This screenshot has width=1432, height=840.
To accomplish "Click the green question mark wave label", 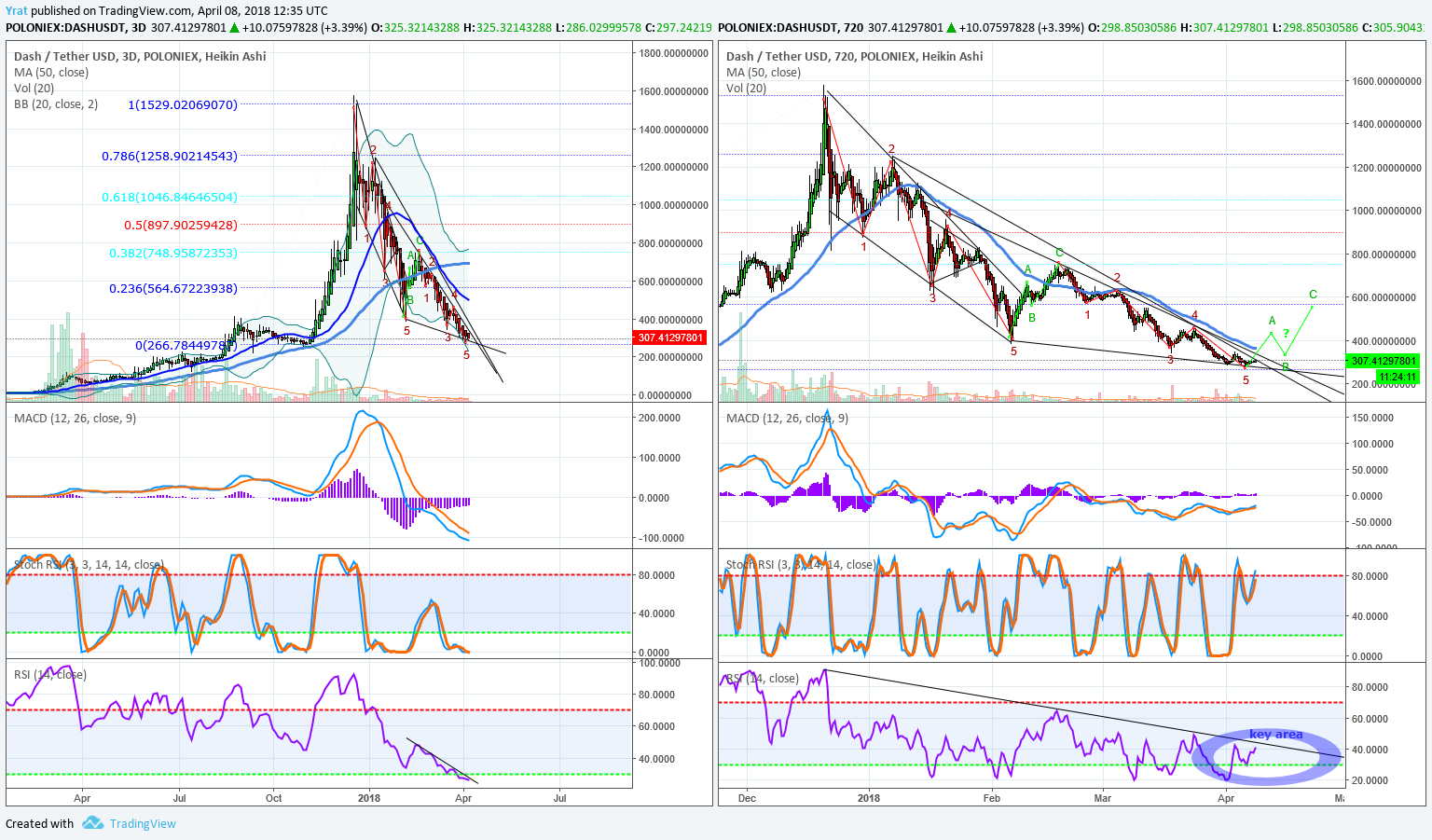I will point(1285,334).
